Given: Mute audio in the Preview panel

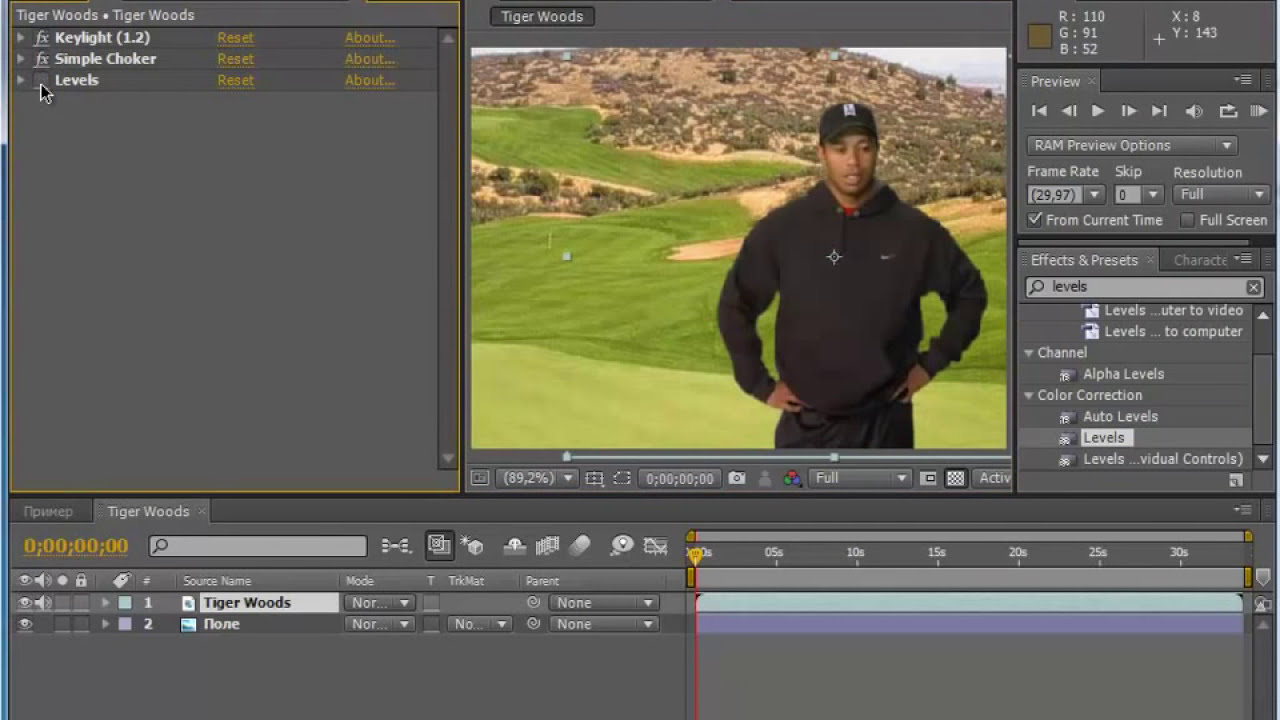Looking at the screenshot, I should [1193, 111].
